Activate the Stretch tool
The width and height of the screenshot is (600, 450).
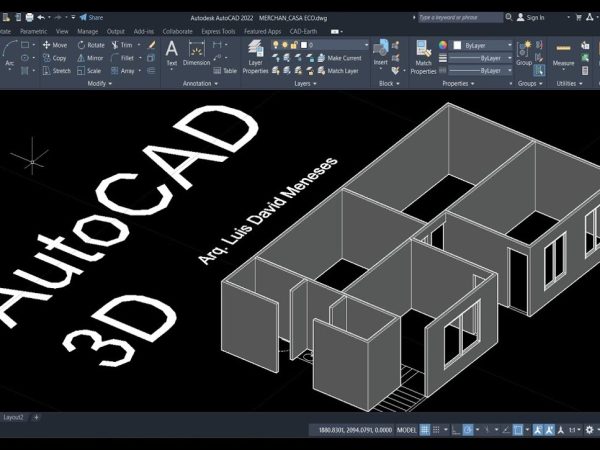(x=55, y=71)
